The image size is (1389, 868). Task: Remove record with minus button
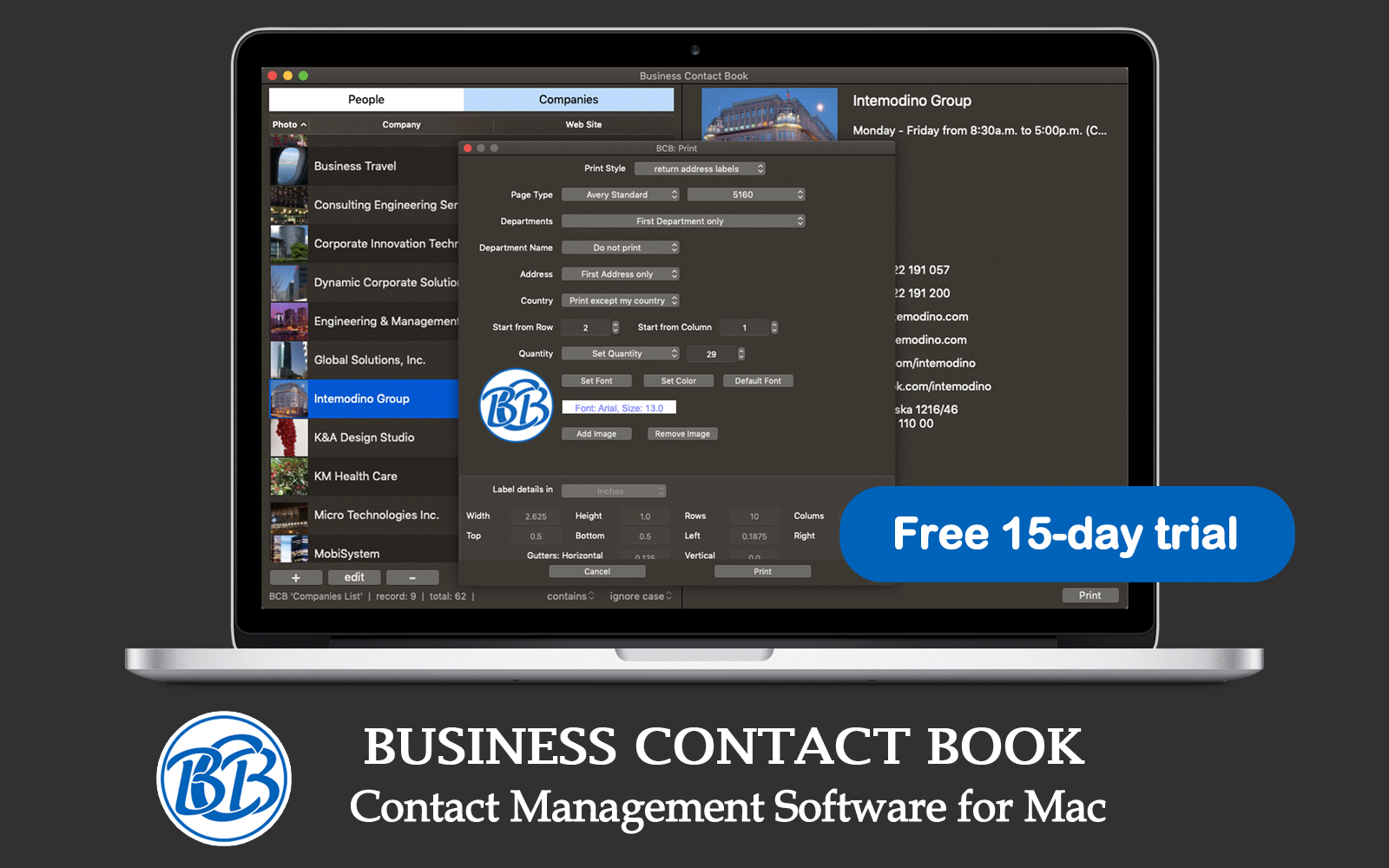coord(412,577)
